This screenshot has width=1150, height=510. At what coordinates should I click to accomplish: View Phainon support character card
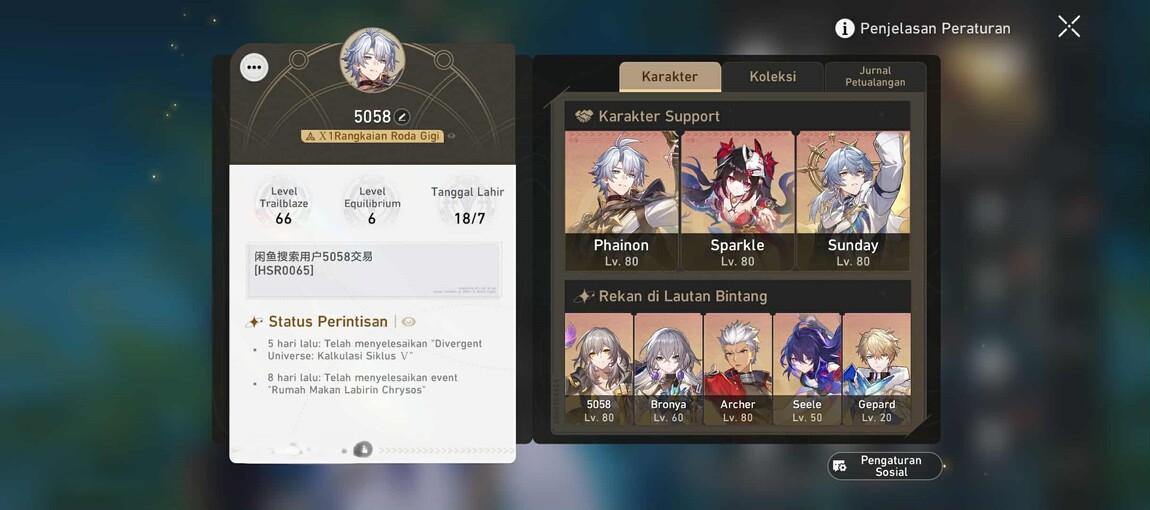[621, 200]
